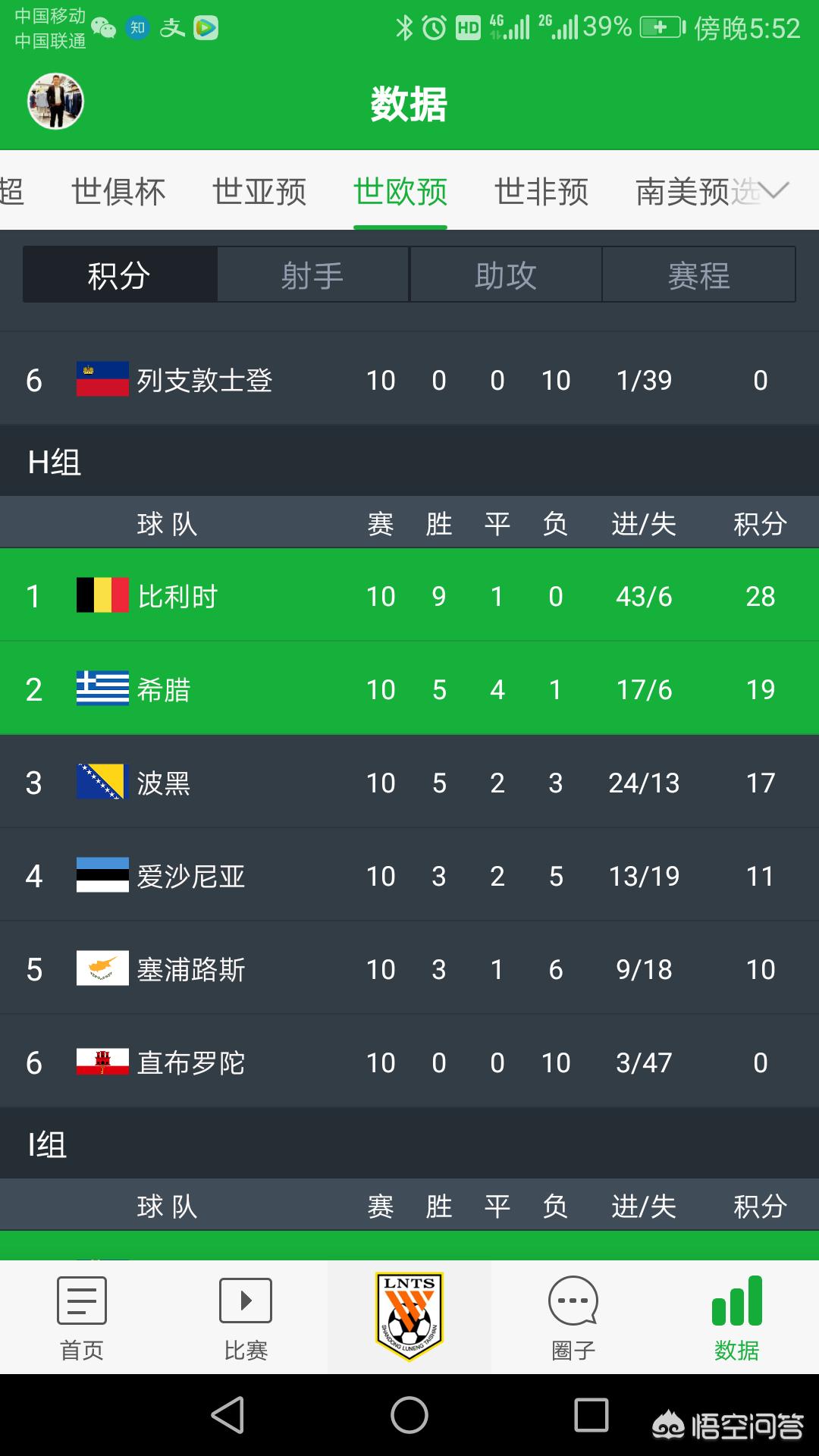Tap the LNTS Shandong Luneng club badge

pyautogui.click(x=409, y=1317)
